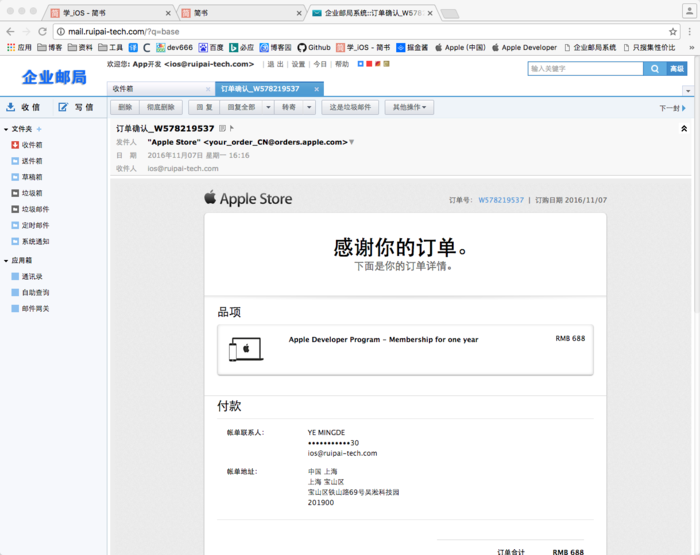Toggle the flag icon beside subject
Screen dimensions: 700x555
pyautogui.click(x=232, y=128)
